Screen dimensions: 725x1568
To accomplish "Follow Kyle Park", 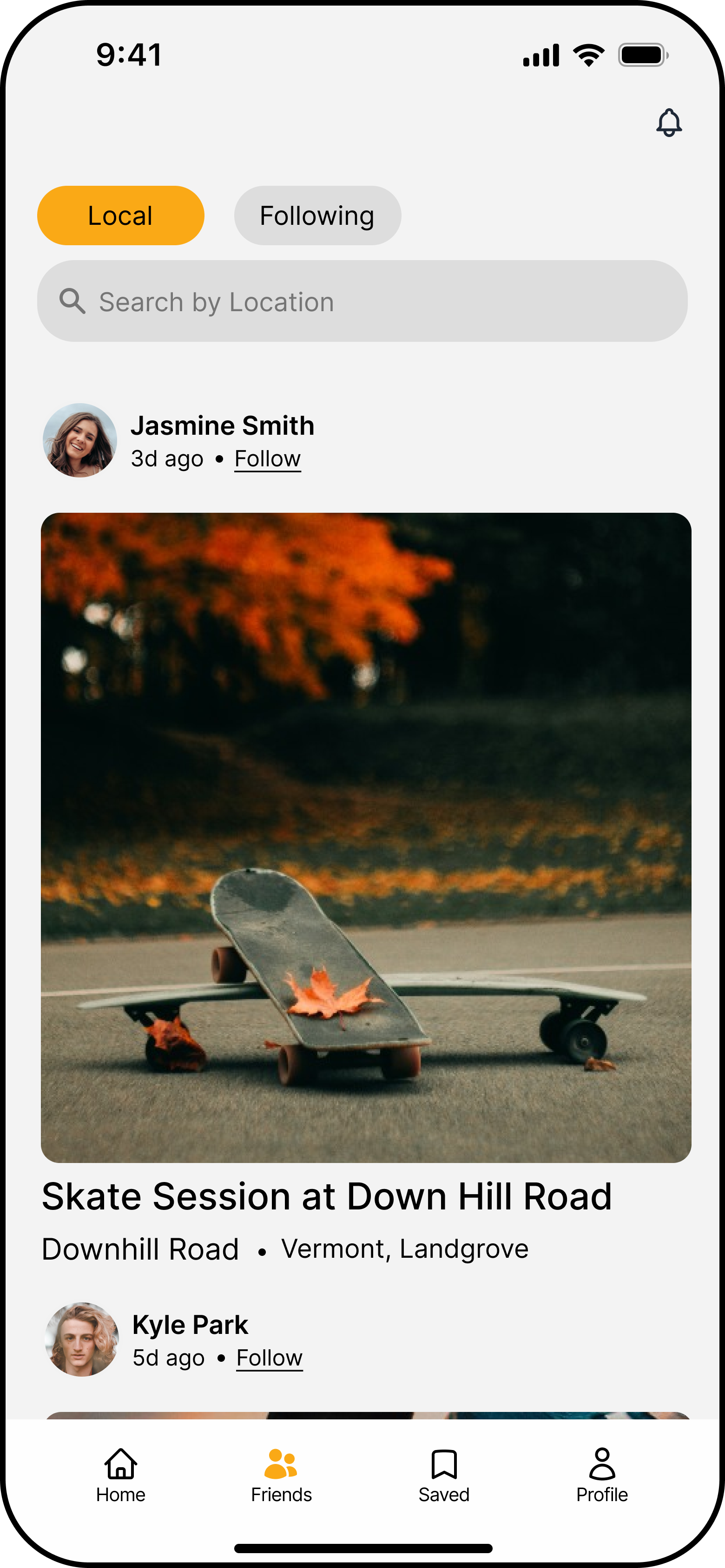I will coord(269,1358).
